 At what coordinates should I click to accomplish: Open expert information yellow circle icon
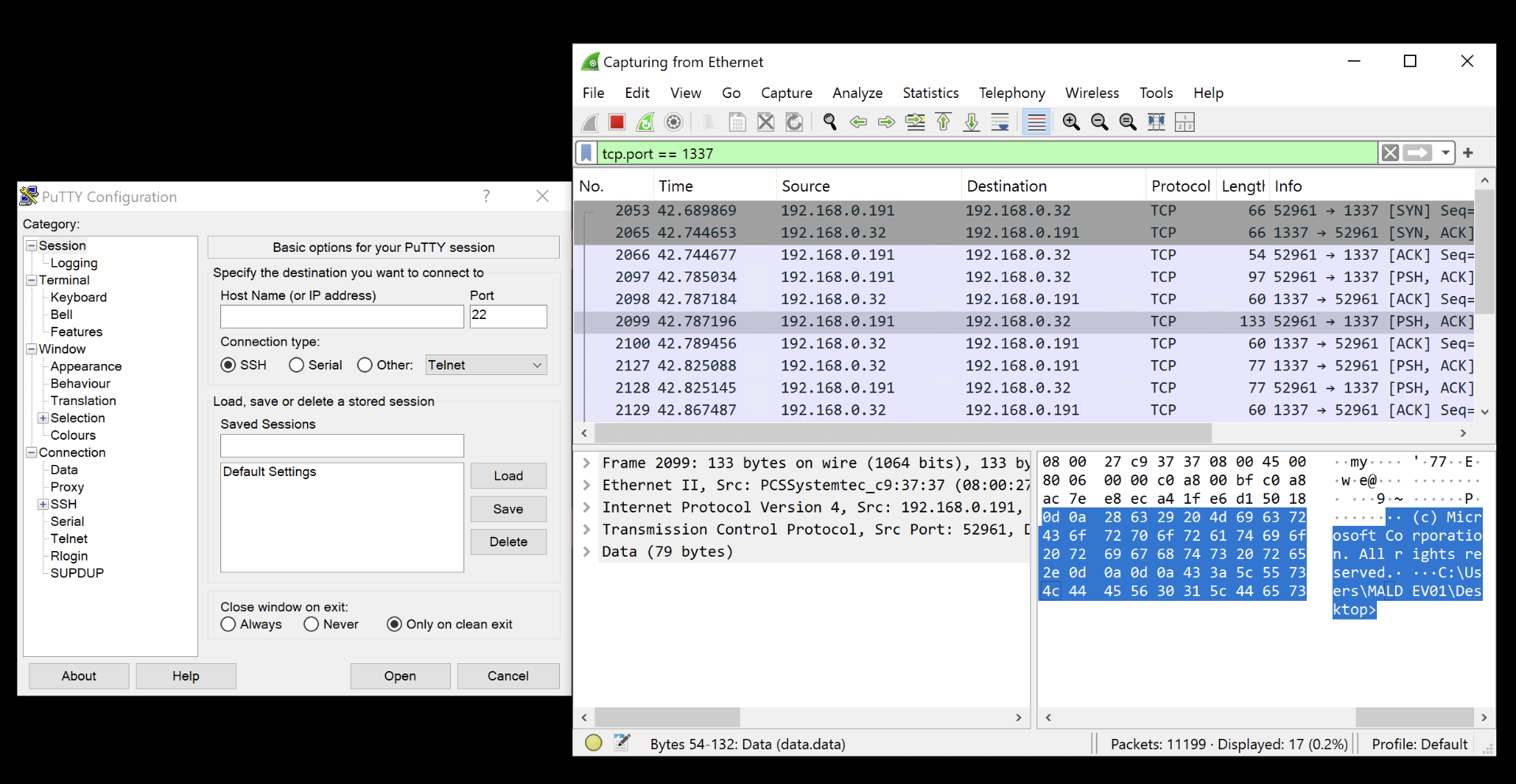coord(594,743)
